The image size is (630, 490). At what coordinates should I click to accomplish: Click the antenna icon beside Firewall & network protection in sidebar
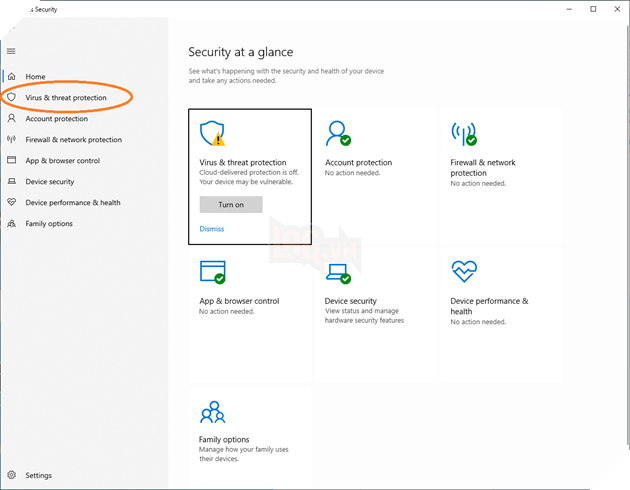(11, 139)
